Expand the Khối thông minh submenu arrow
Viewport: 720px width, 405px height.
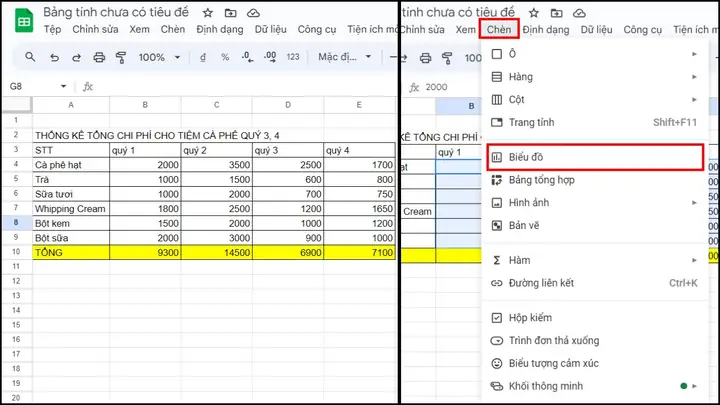coord(694,386)
